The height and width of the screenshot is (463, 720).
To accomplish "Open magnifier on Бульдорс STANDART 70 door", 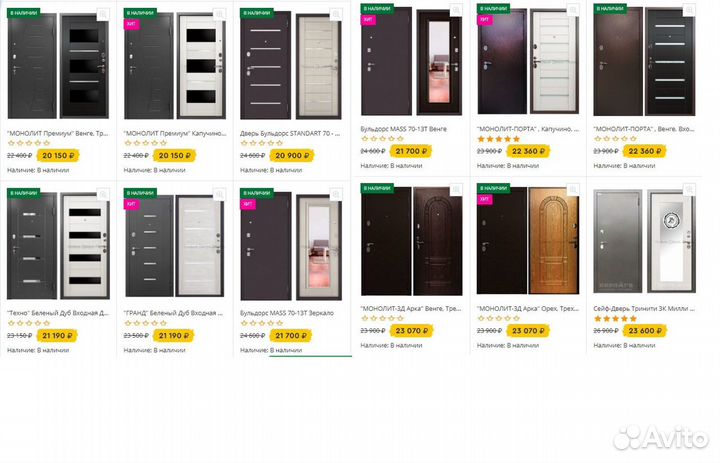I will (338, 15).
